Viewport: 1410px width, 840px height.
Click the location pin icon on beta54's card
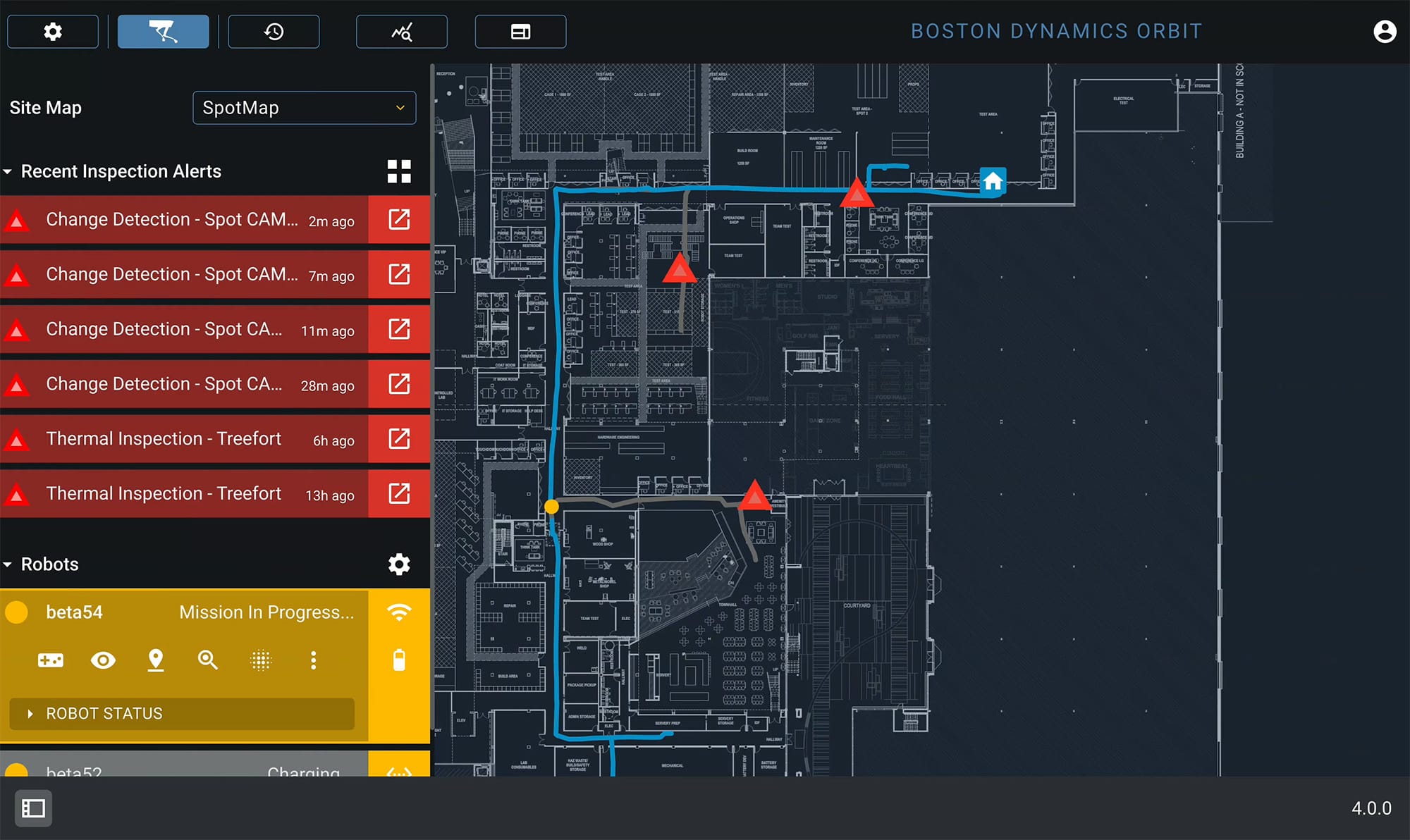pyautogui.click(x=156, y=660)
